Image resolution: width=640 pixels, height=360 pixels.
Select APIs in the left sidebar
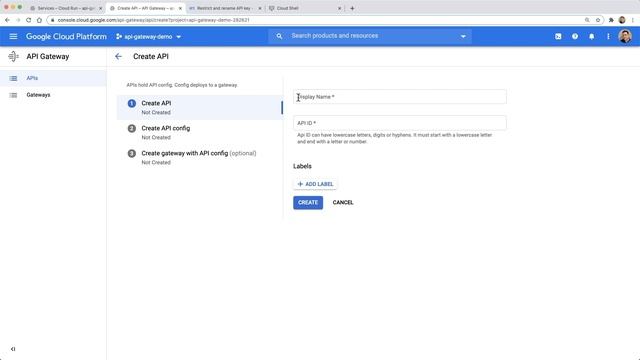point(53,78)
